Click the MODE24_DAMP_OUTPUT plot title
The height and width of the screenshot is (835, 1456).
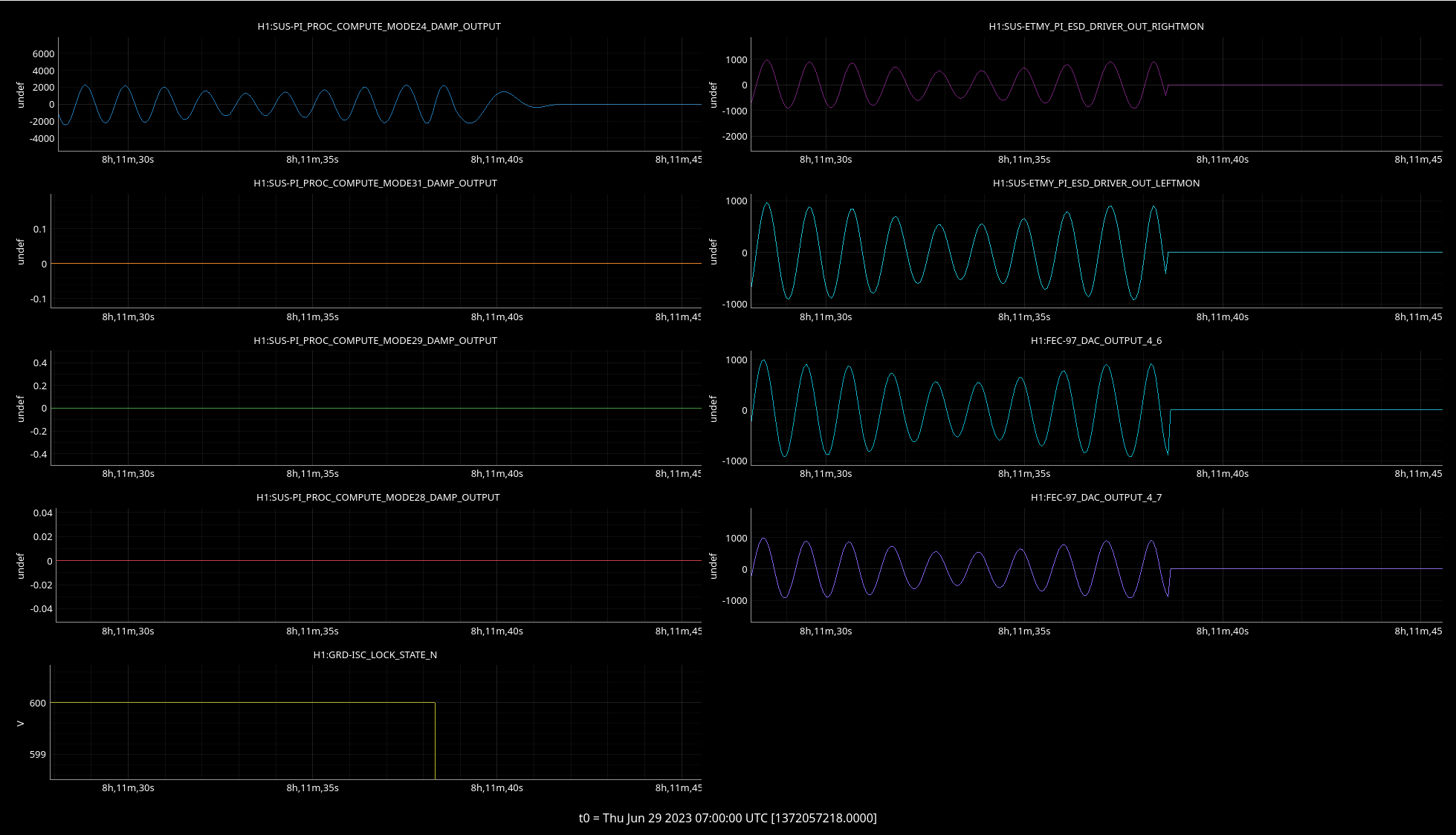click(379, 26)
